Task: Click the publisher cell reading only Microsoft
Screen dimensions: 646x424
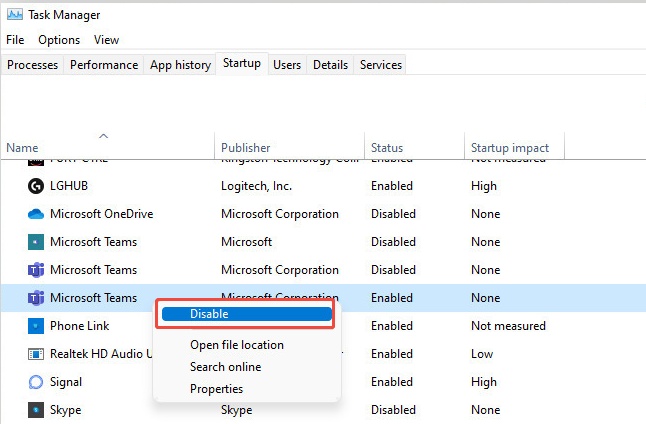Action: [x=246, y=242]
